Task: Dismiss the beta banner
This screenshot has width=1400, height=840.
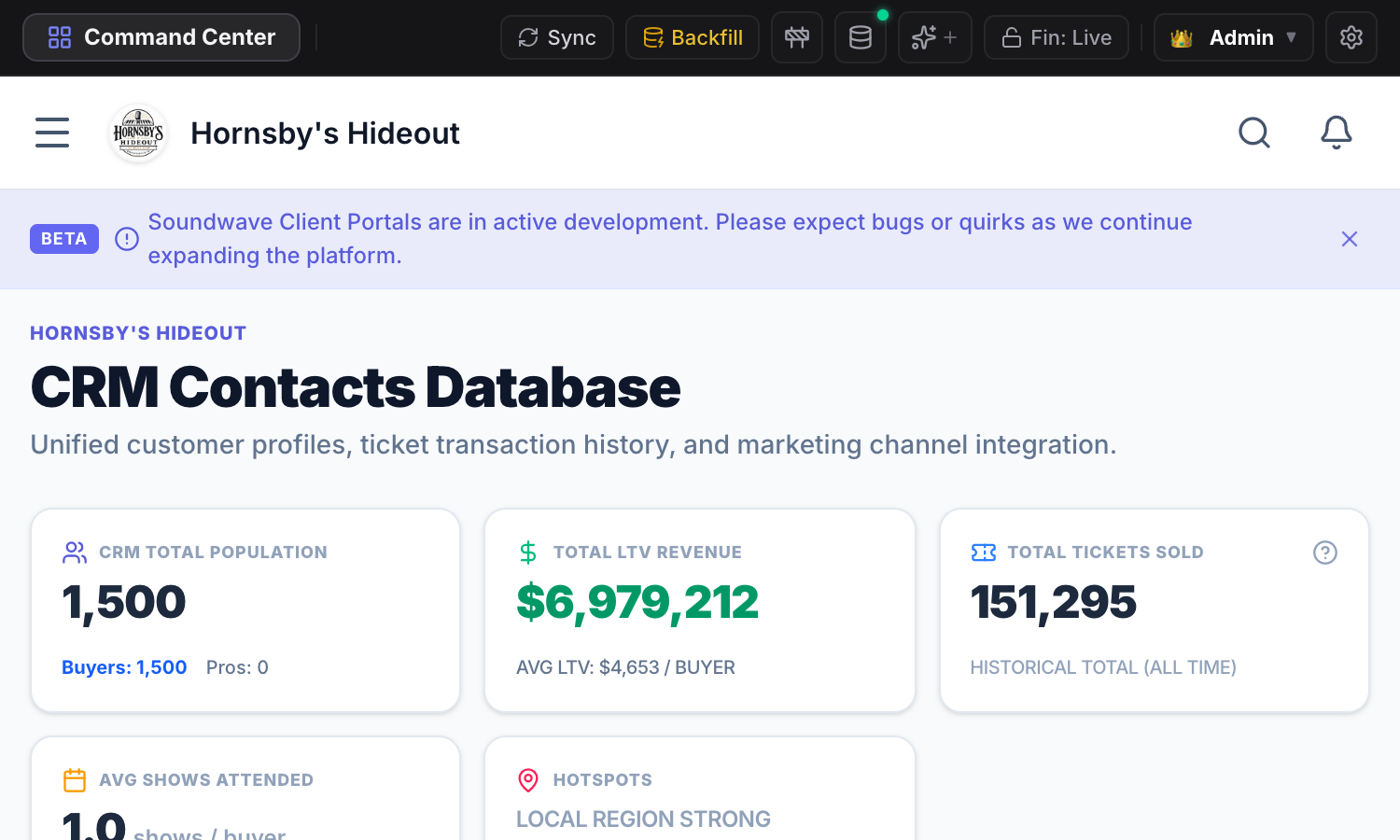Action: coord(1350,239)
